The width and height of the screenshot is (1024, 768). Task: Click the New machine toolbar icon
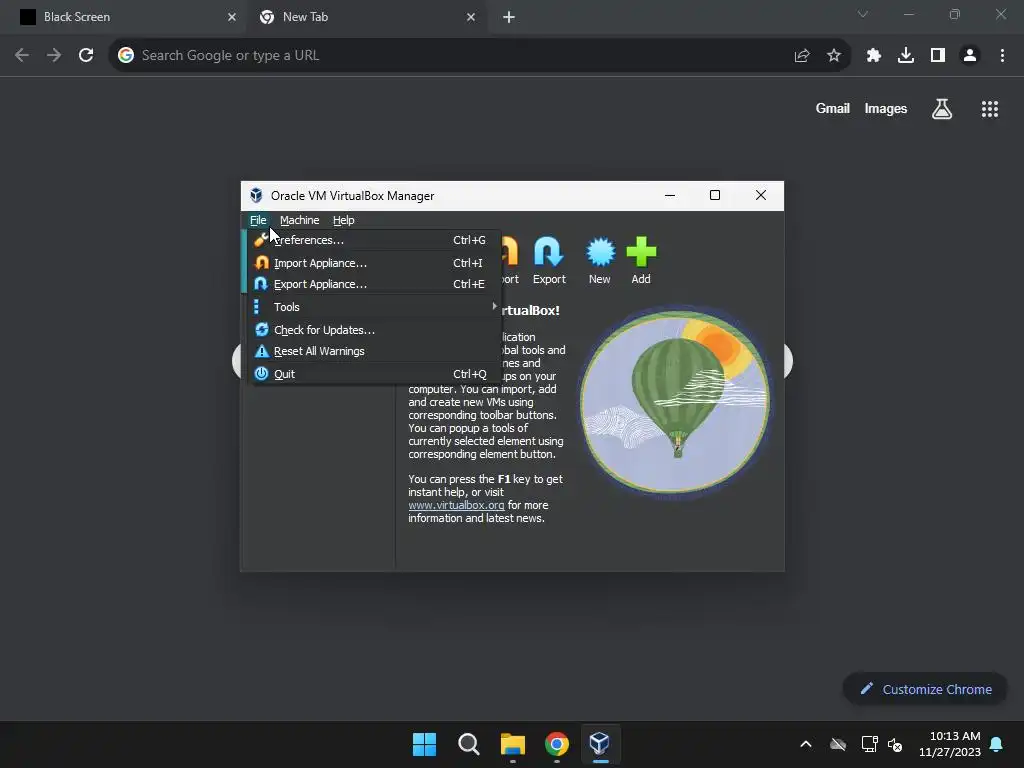(600, 261)
